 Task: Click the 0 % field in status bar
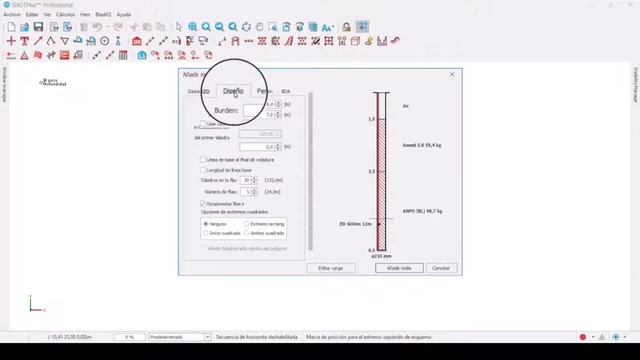click(x=129, y=337)
